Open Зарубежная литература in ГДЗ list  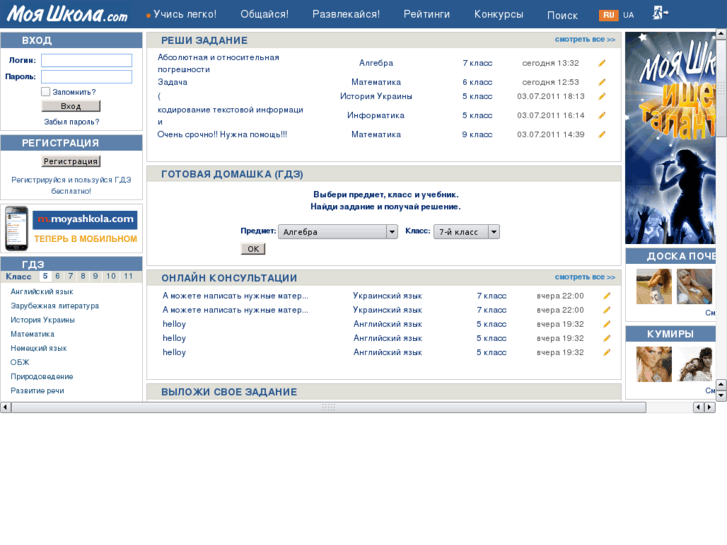pos(55,306)
